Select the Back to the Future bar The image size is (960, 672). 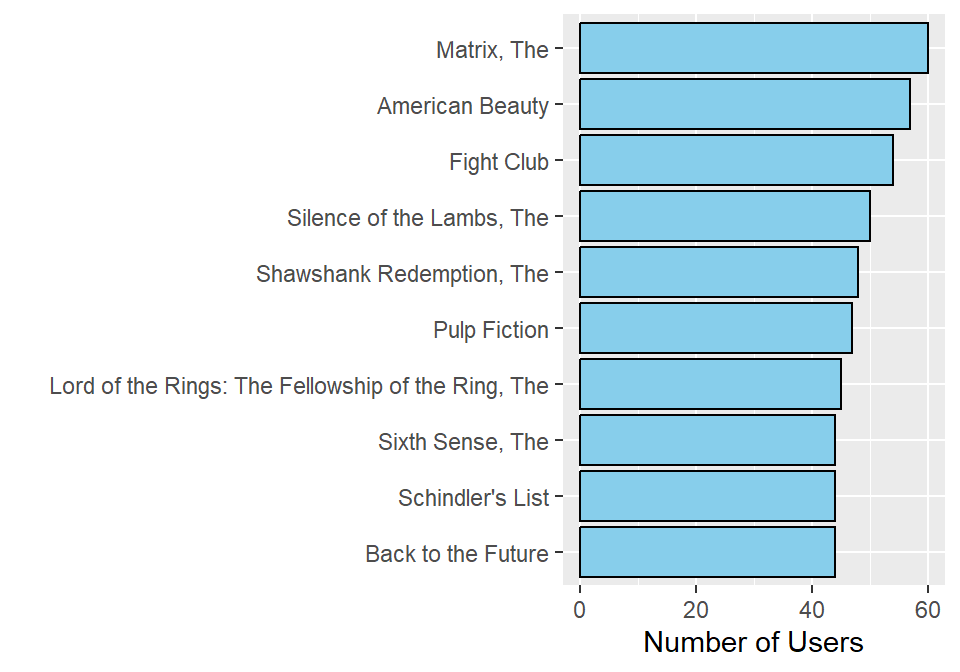pyautogui.click(x=707, y=552)
